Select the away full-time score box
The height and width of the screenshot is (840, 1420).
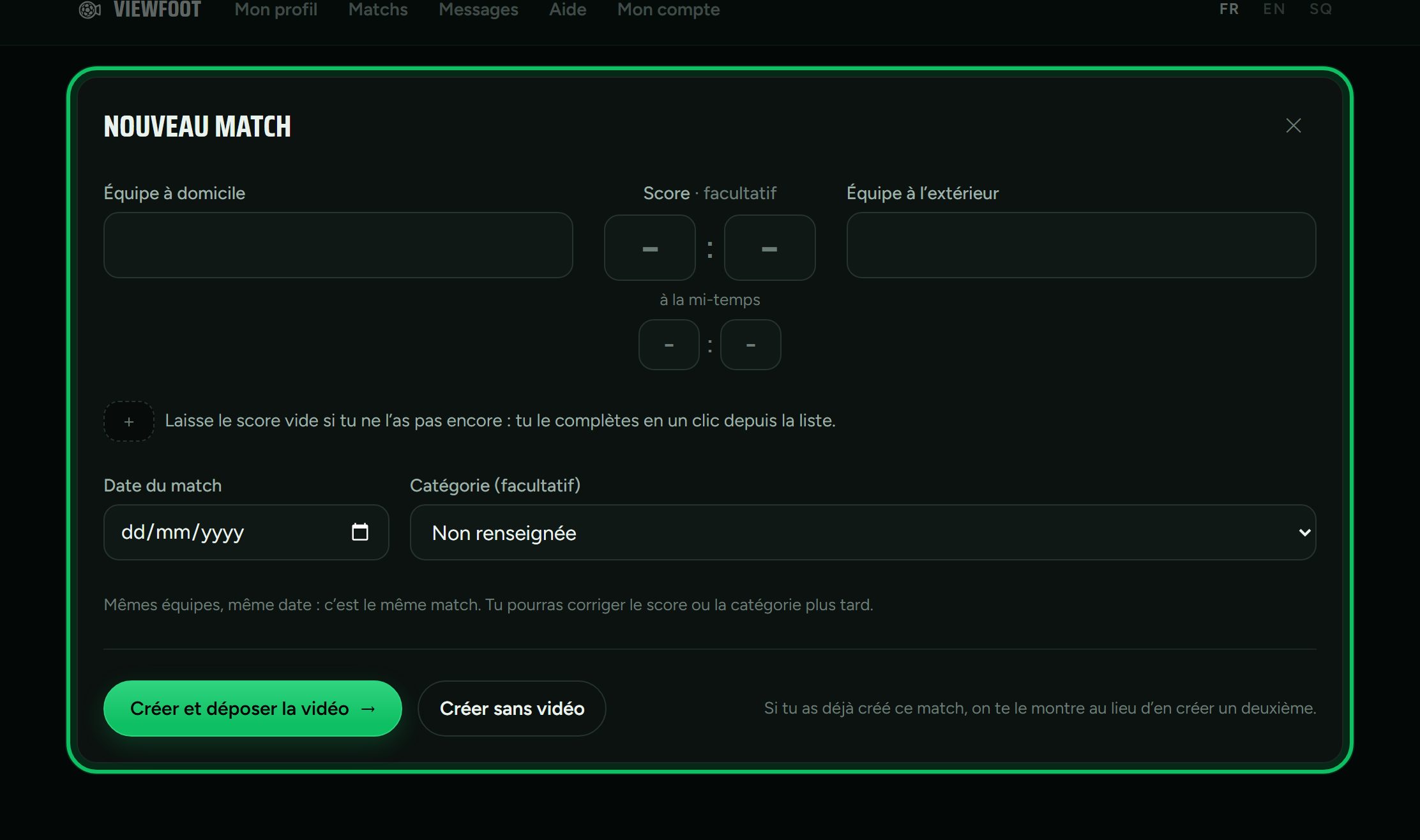(769, 248)
